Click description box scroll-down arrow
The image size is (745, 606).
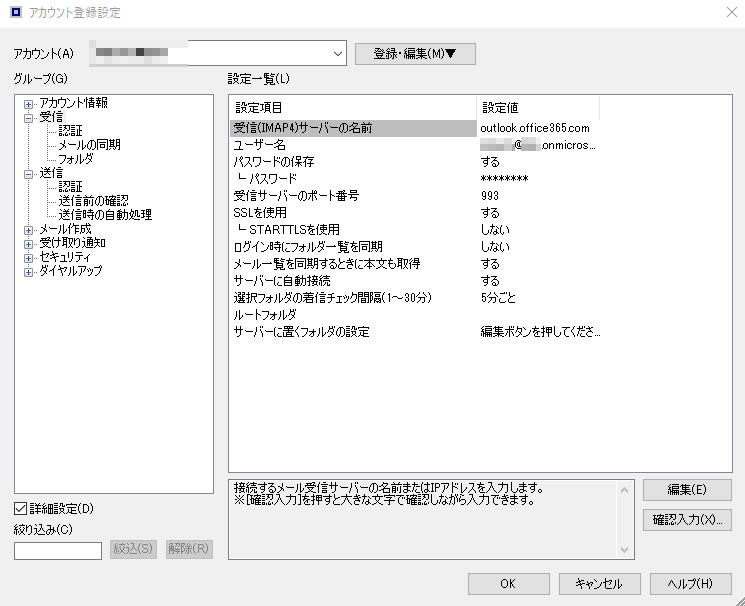click(624, 549)
